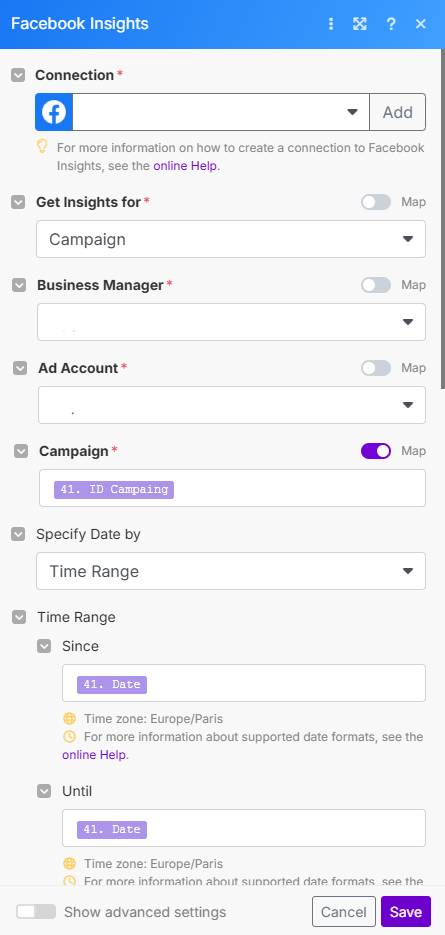Click the Campaign input field with ID Campaing
The height and width of the screenshot is (935, 445).
(x=233, y=488)
